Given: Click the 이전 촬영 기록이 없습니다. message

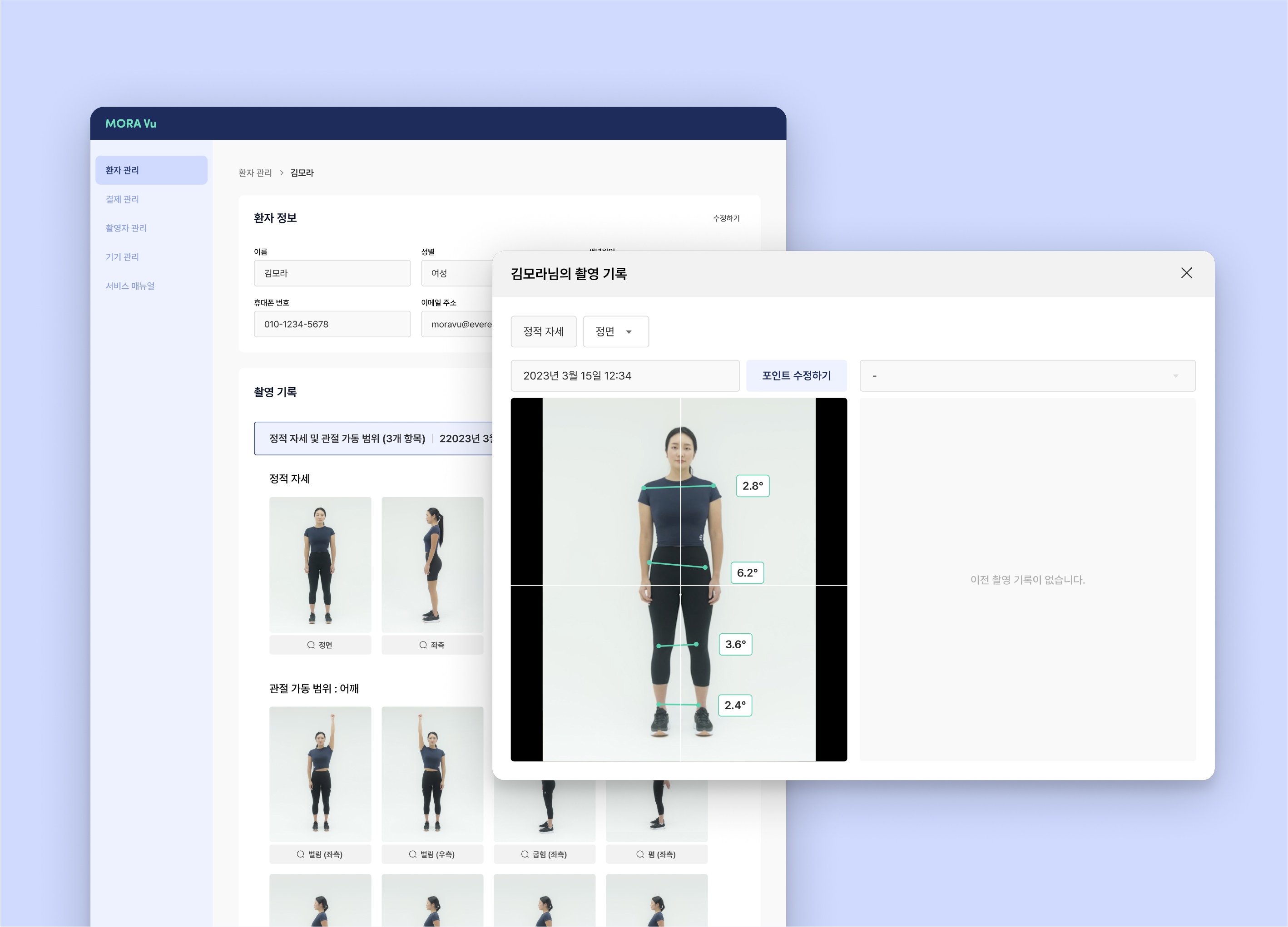Looking at the screenshot, I should tap(1027, 580).
